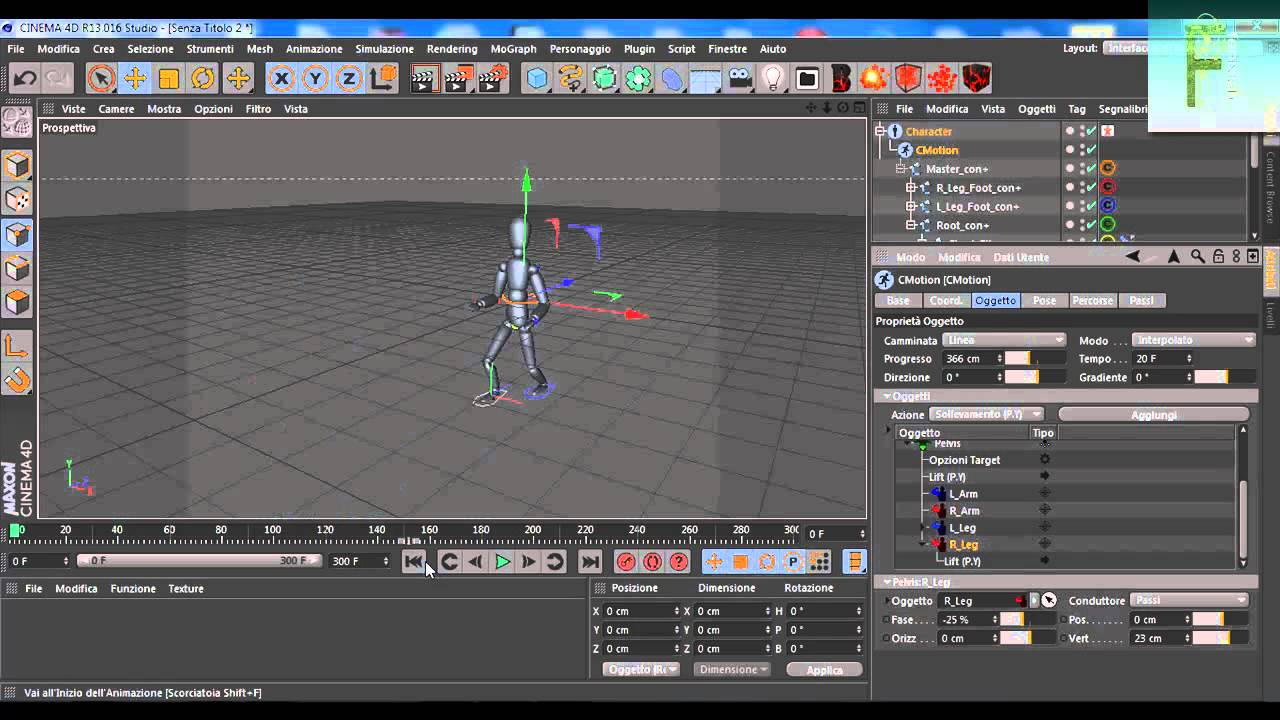Image resolution: width=1280 pixels, height=720 pixels.
Task: Switch to the Pose tab
Action: [1044, 300]
